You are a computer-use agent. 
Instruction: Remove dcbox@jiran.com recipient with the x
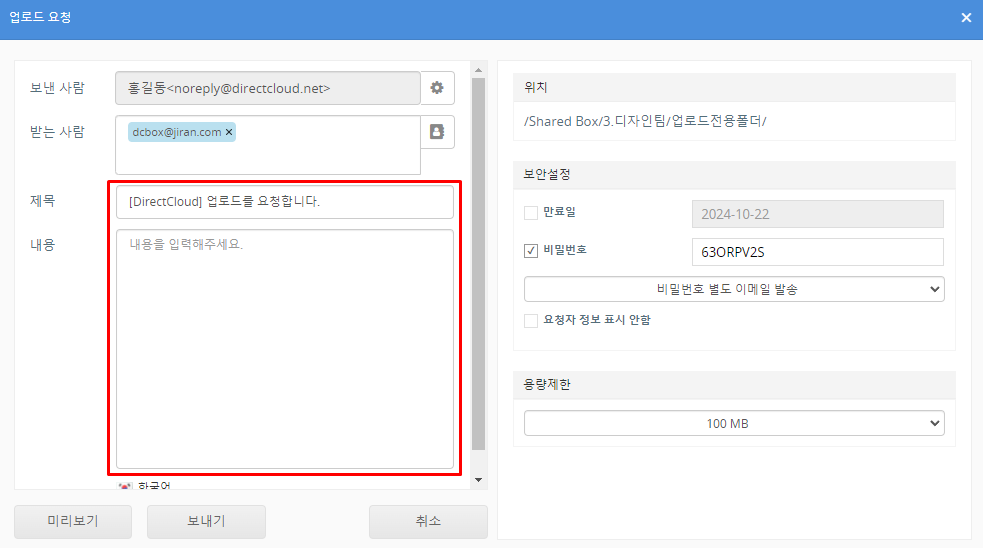click(229, 132)
